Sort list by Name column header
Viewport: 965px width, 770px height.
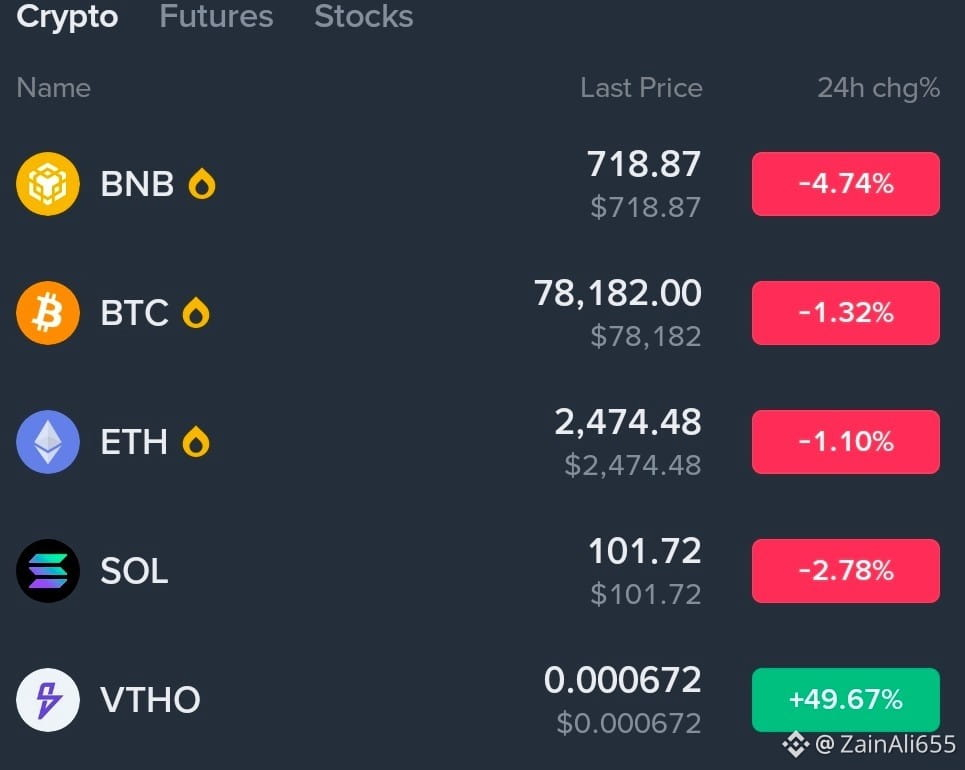coord(54,88)
